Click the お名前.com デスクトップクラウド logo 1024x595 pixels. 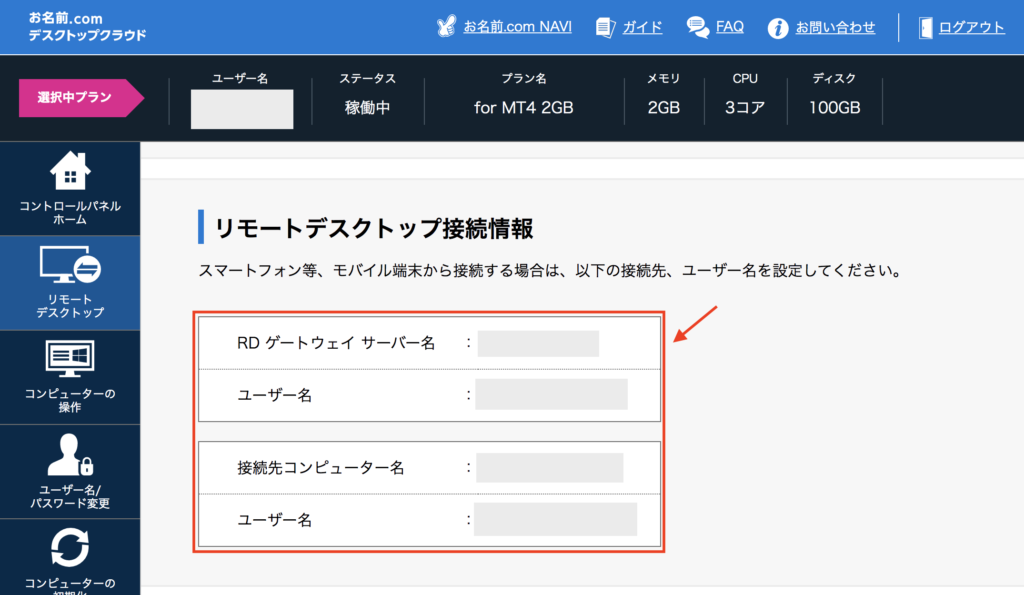87,27
